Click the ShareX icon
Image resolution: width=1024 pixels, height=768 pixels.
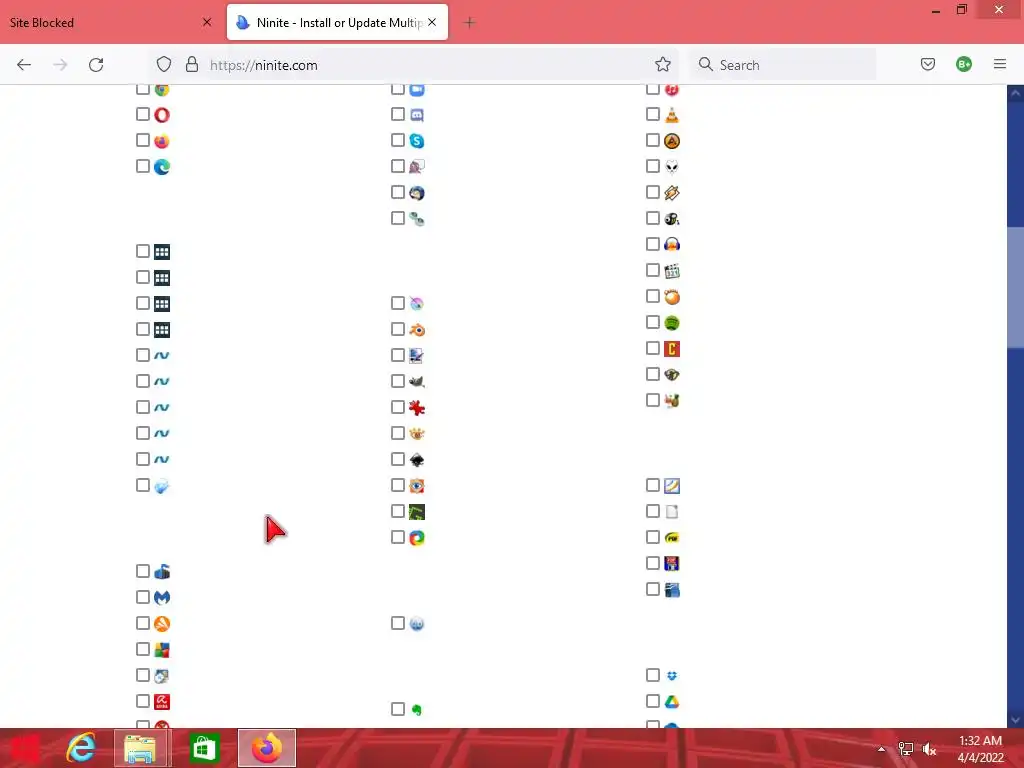pyautogui.click(x=417, y=537)
